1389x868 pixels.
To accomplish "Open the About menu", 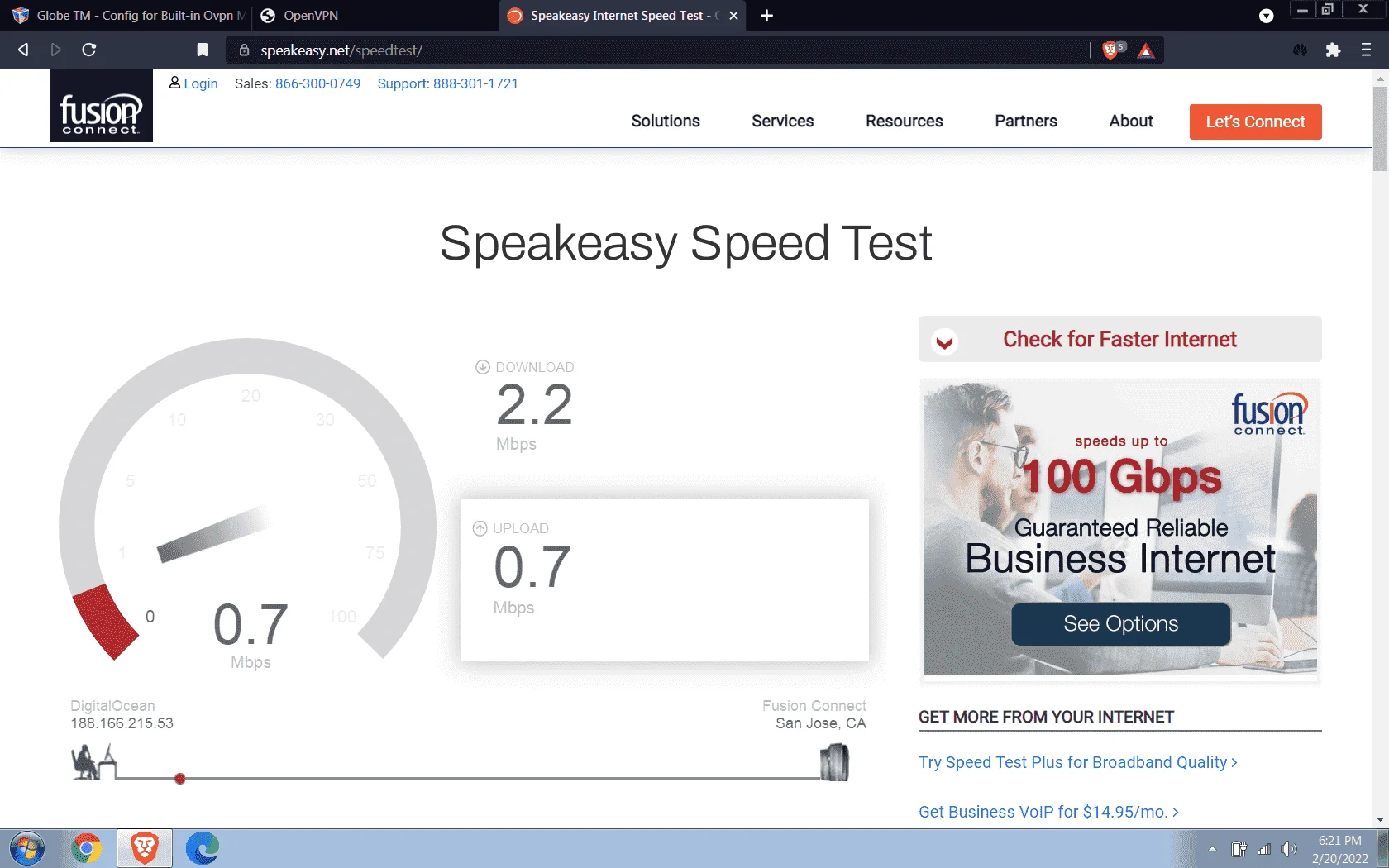I will (1131, 121).
